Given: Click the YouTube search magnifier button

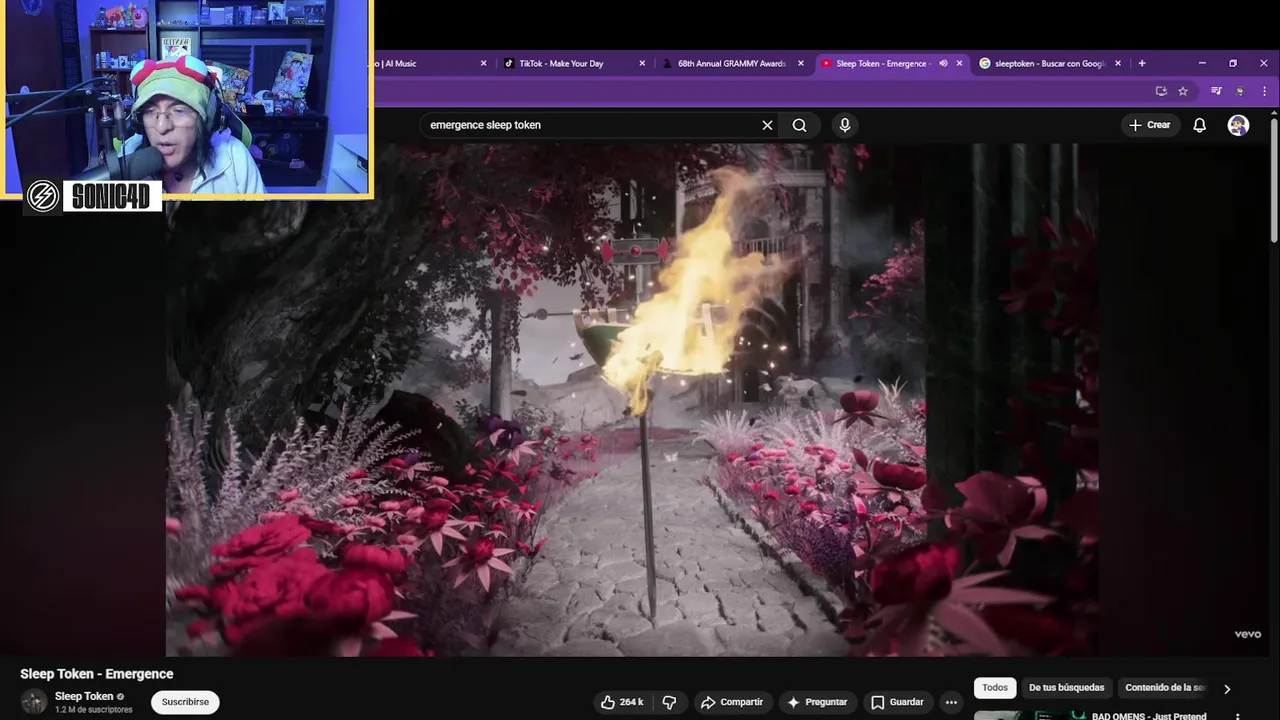Looking at the screenshot, I should [799, 125].
